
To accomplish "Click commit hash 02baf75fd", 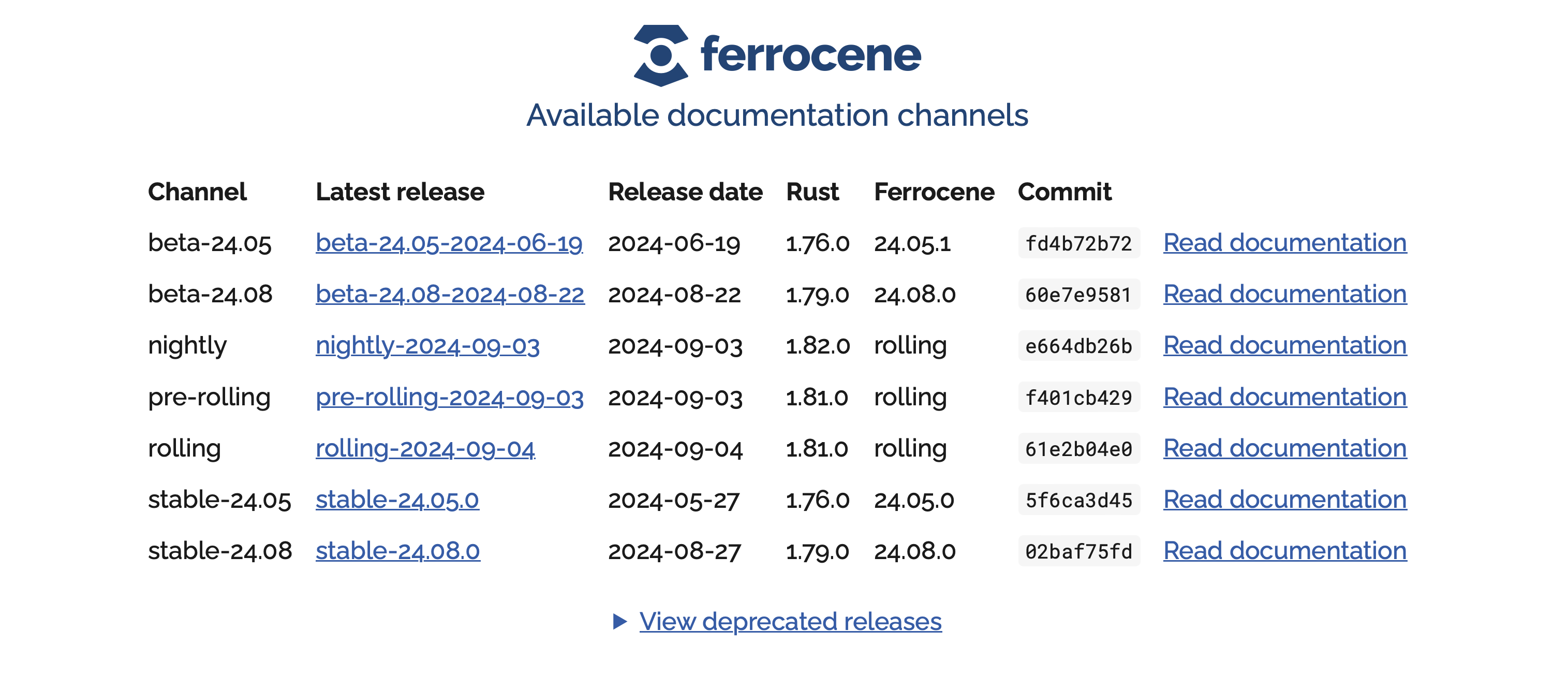I will point(1078,552).
